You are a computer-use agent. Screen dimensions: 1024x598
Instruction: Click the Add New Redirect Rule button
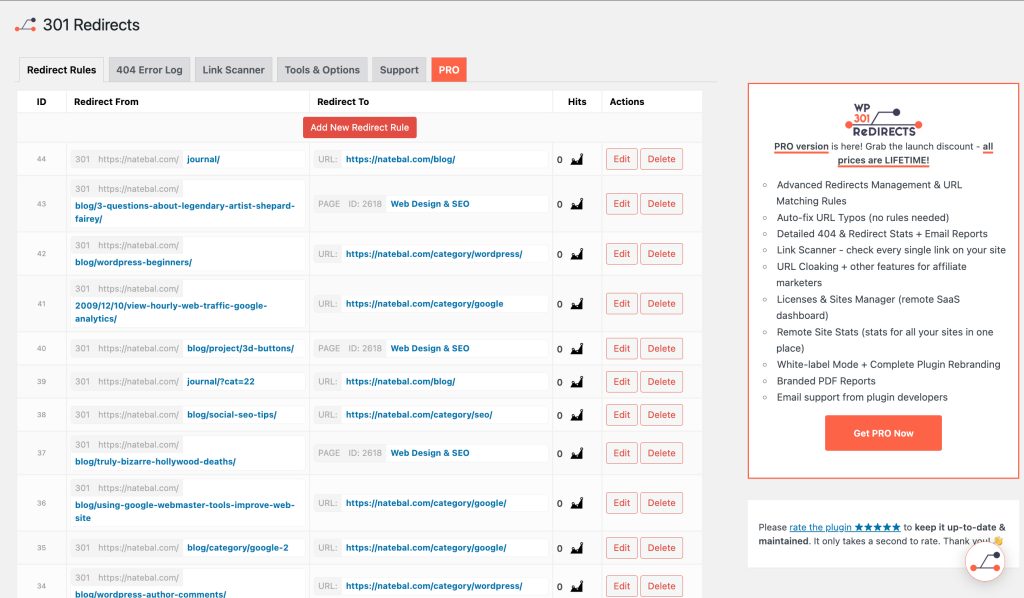(x=359, y=127)
